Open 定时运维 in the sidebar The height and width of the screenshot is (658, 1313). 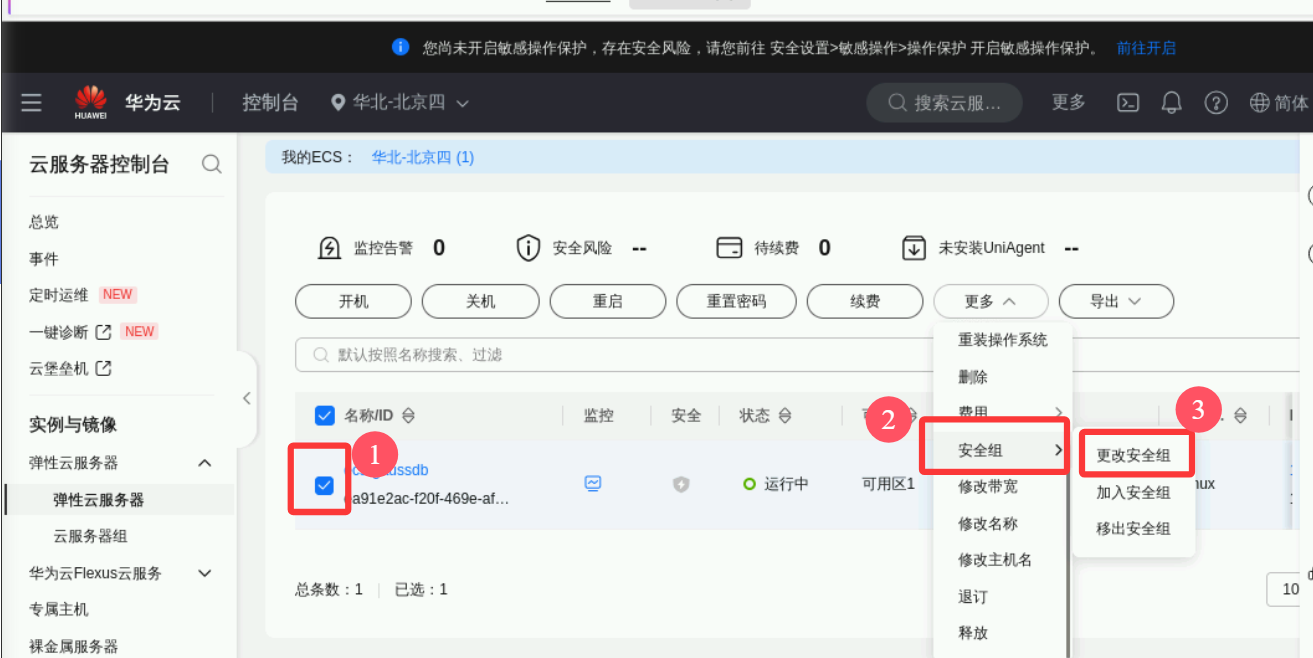coord(59,295)
